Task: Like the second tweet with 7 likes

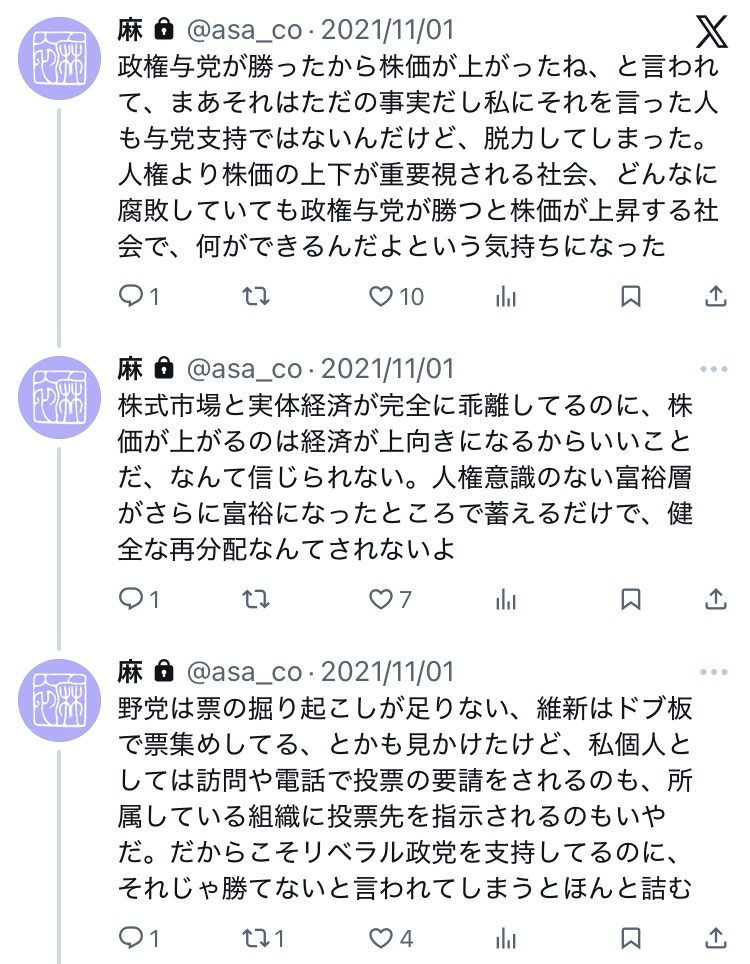Action: (381, 599)
